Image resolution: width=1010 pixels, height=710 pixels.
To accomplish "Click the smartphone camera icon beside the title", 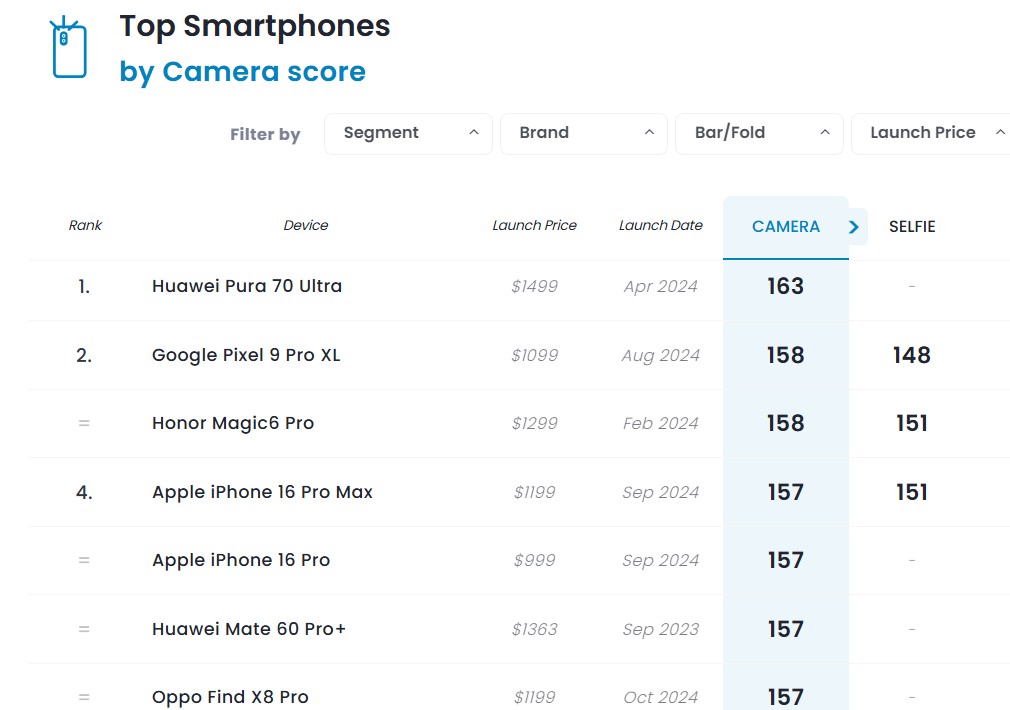I will (x=69, y=47).
